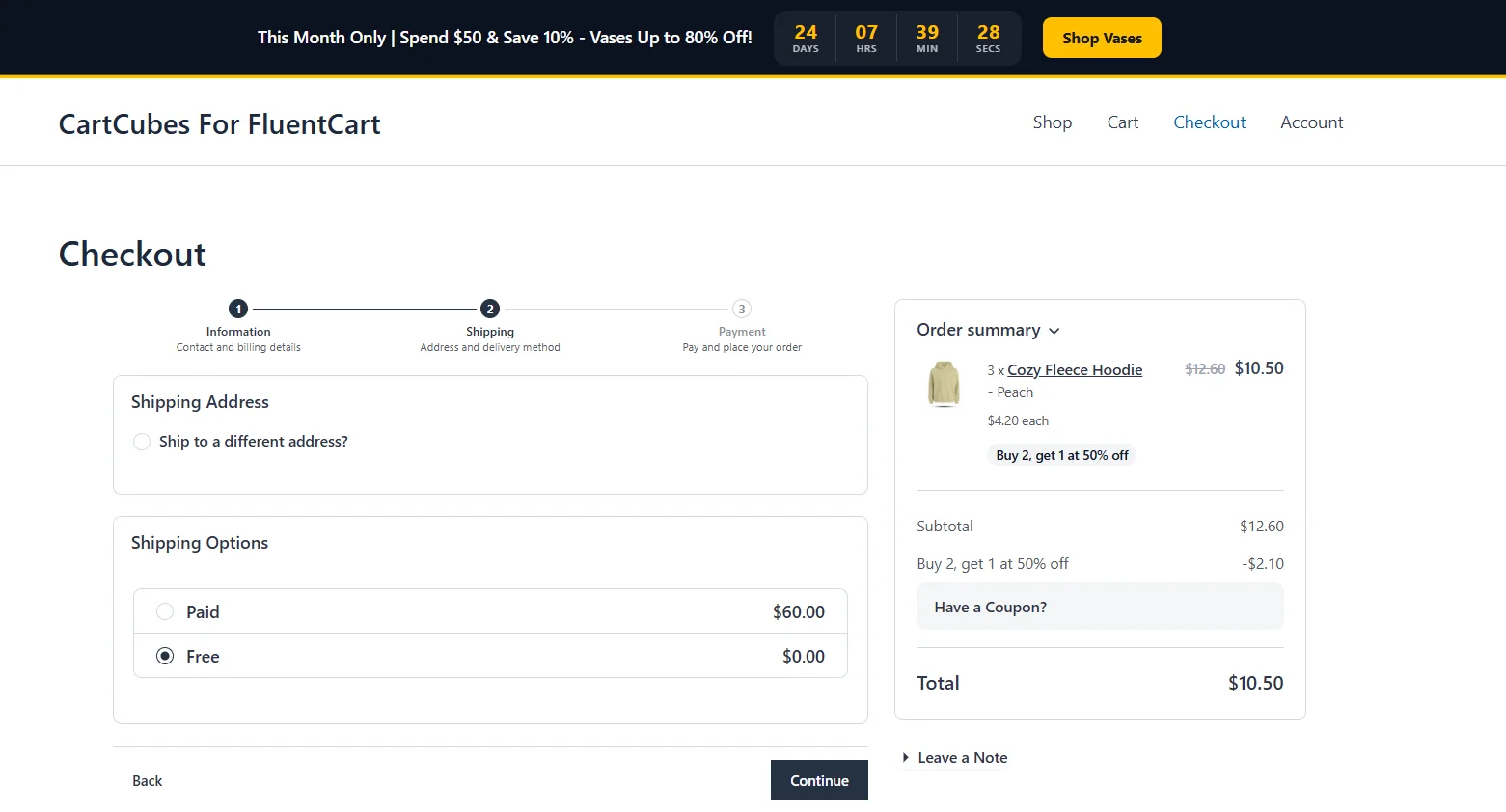Click the 'Address and delivery method' step text

click(490, 347)
